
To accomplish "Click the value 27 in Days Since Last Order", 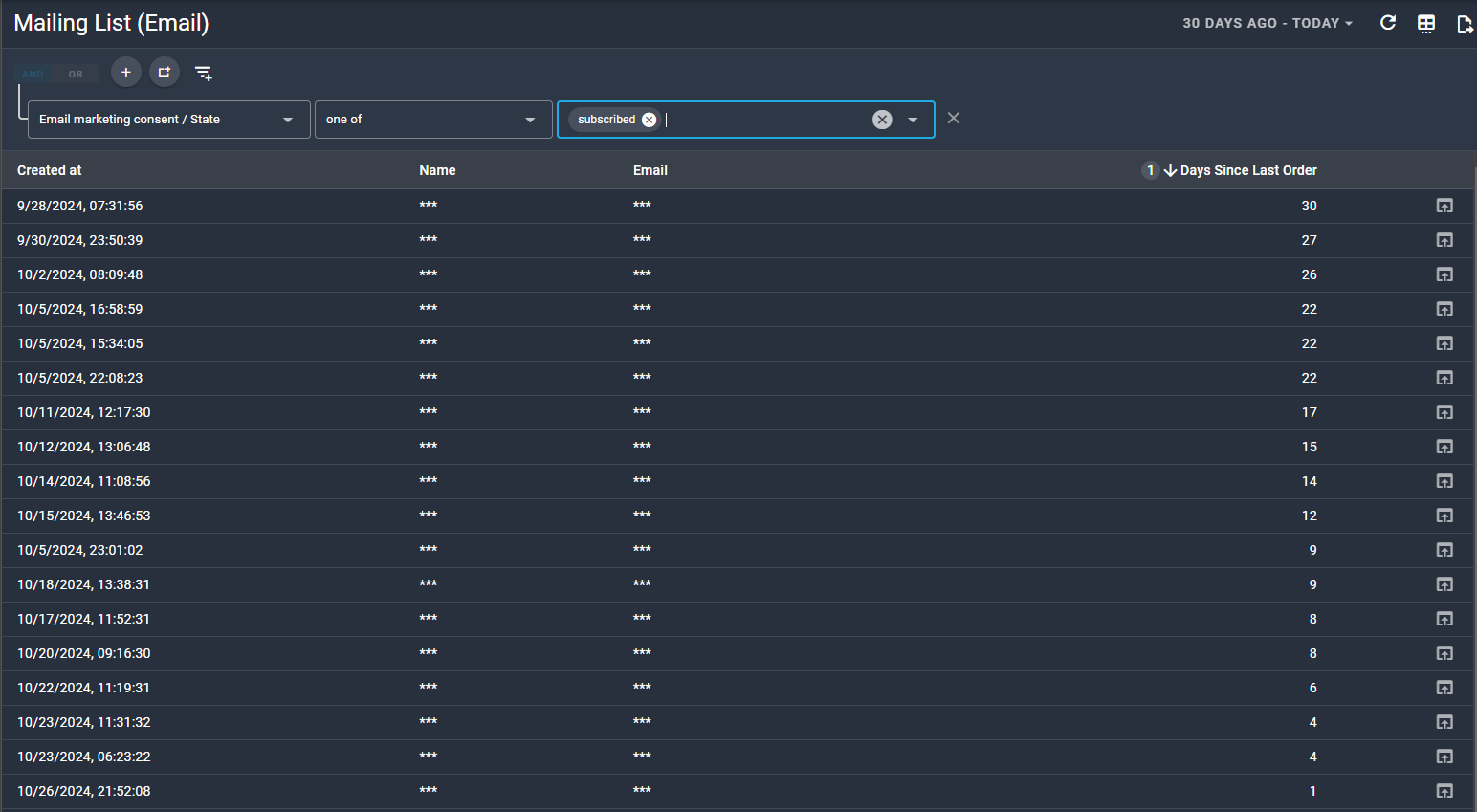I will click(x=1309, y=240).
